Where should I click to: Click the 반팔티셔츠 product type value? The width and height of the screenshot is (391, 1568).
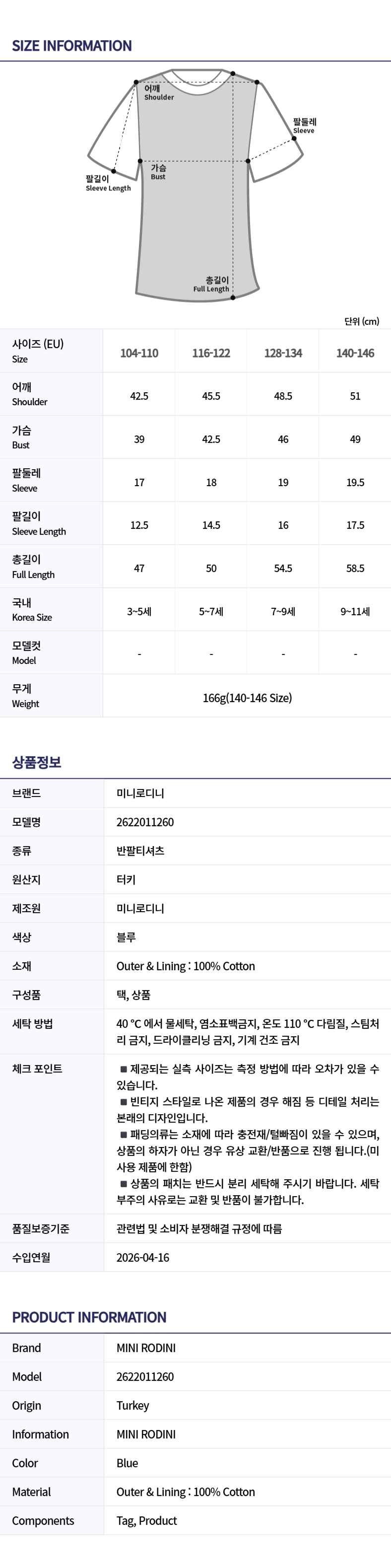coord(140,851)
